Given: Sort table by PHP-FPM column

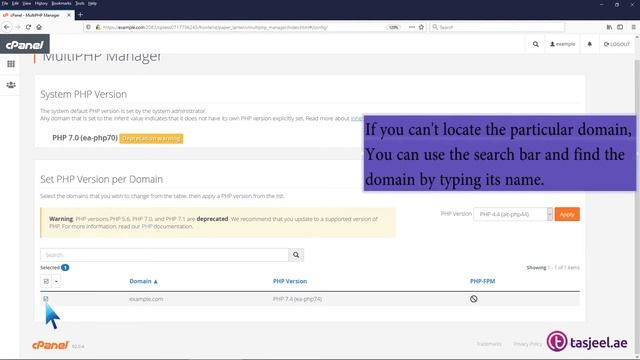Looking at the screenshot, I should tap(482, 281).
